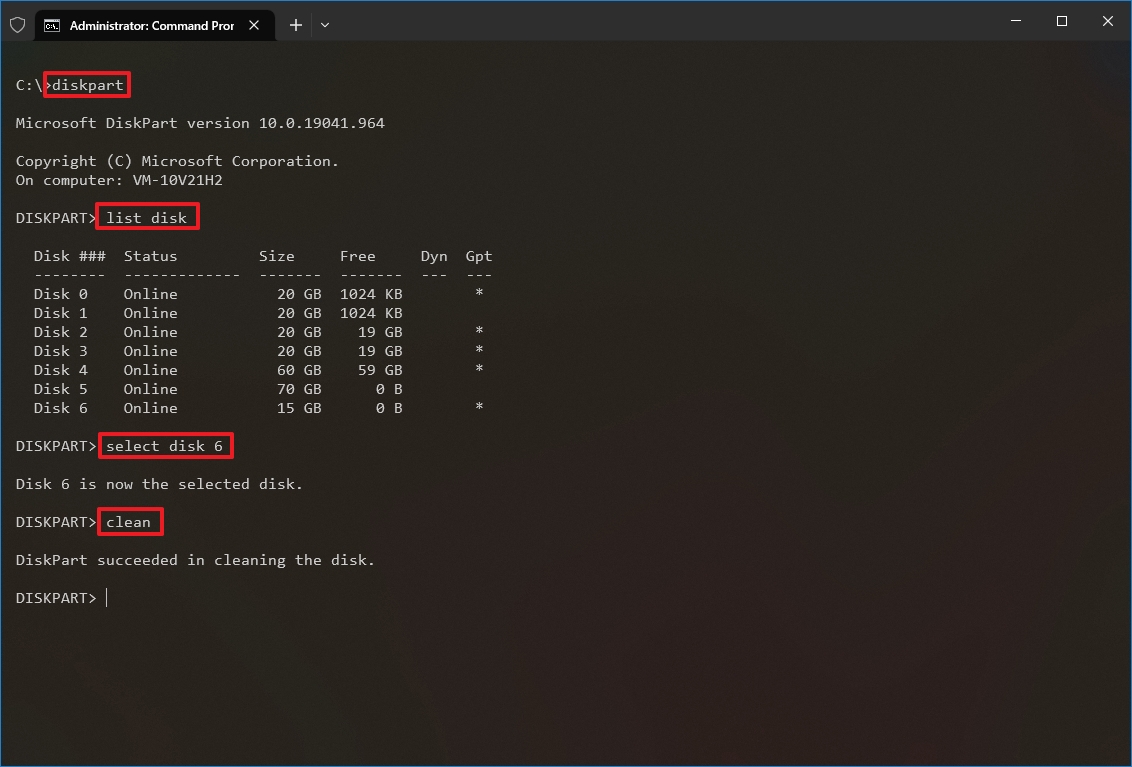
Task: Click the admin shield icon in the title bar
Action: [x=17, y=24]
